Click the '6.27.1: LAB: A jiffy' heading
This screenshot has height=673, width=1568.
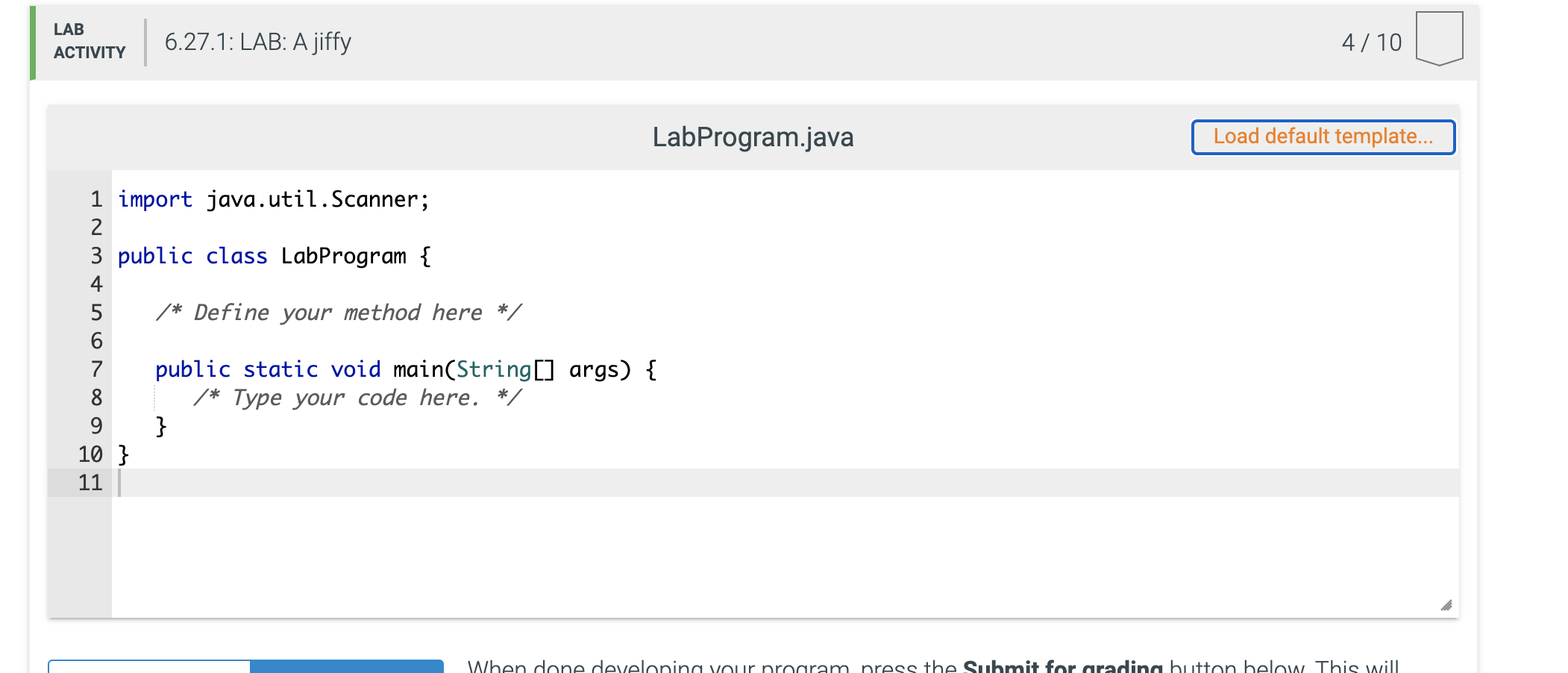(x=258, y=42)
